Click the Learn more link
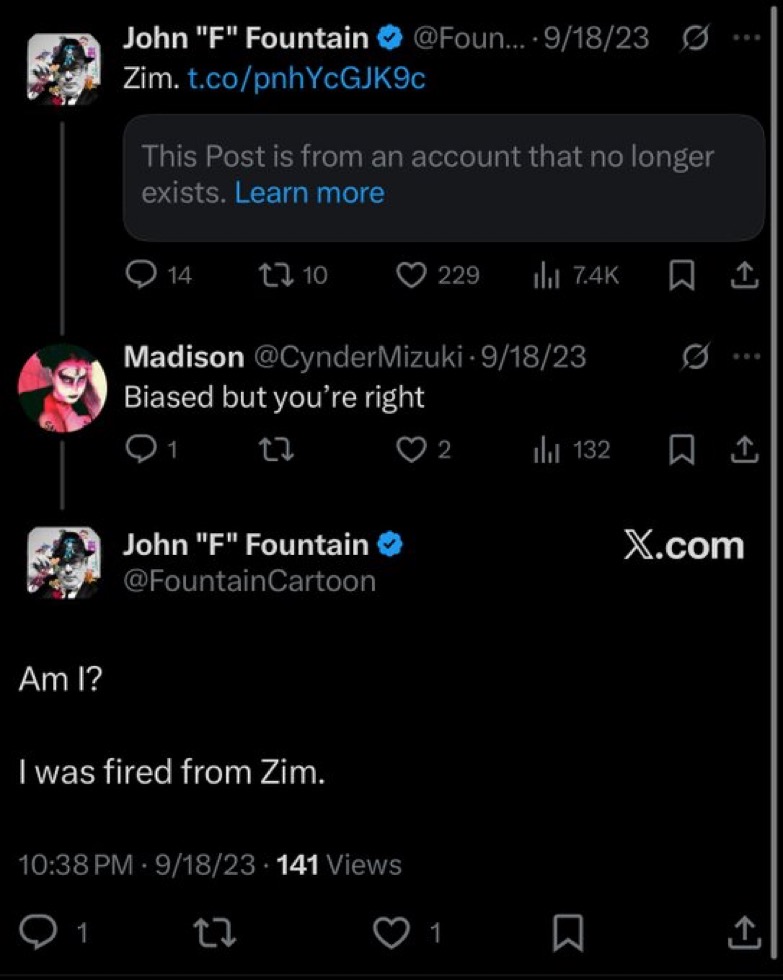The image size is (783, 980). 309,192
